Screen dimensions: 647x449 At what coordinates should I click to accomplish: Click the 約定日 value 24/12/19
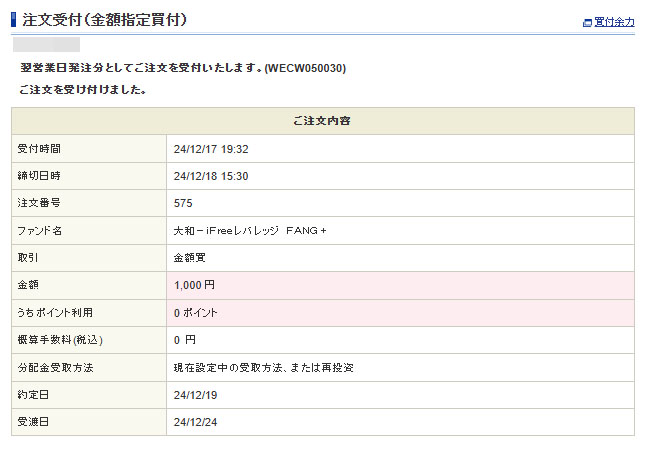pyautogui.click(x=194, y=395)
